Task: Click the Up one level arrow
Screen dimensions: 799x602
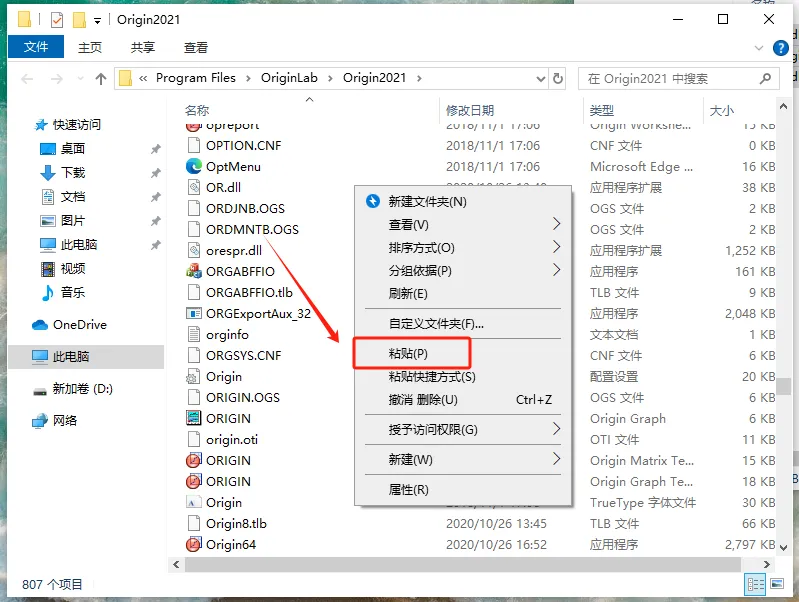Action: point(101,78)
